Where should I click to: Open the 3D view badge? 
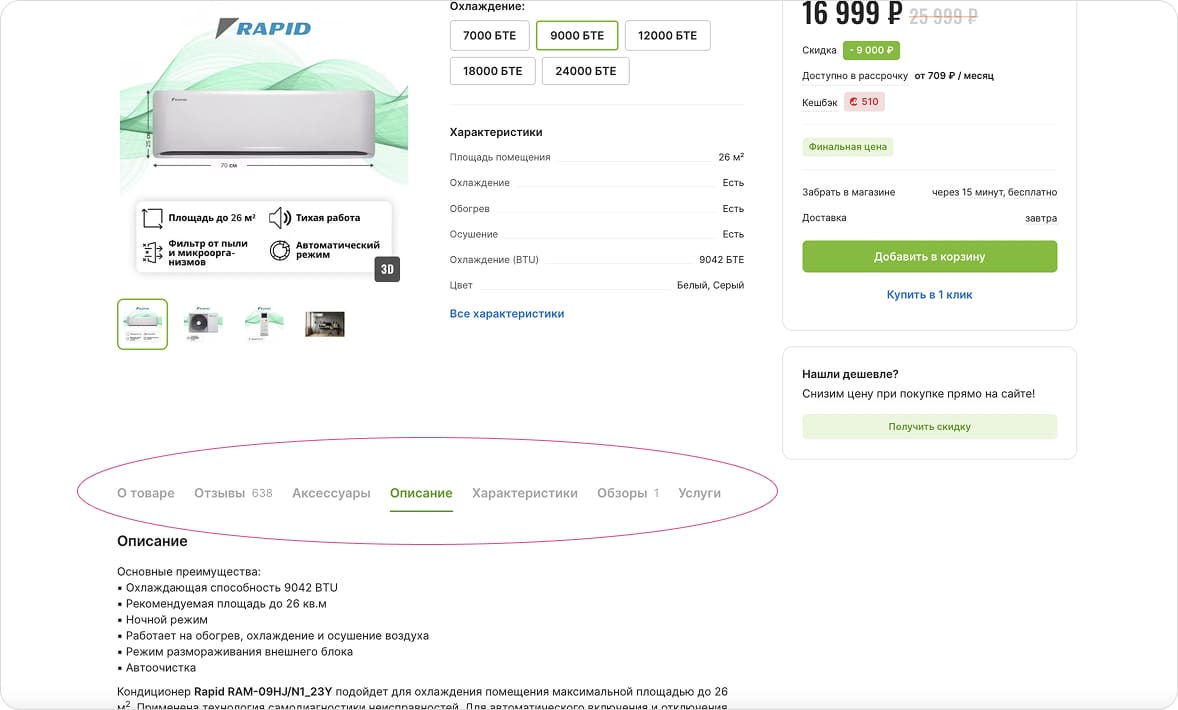[x=387, y=270]
